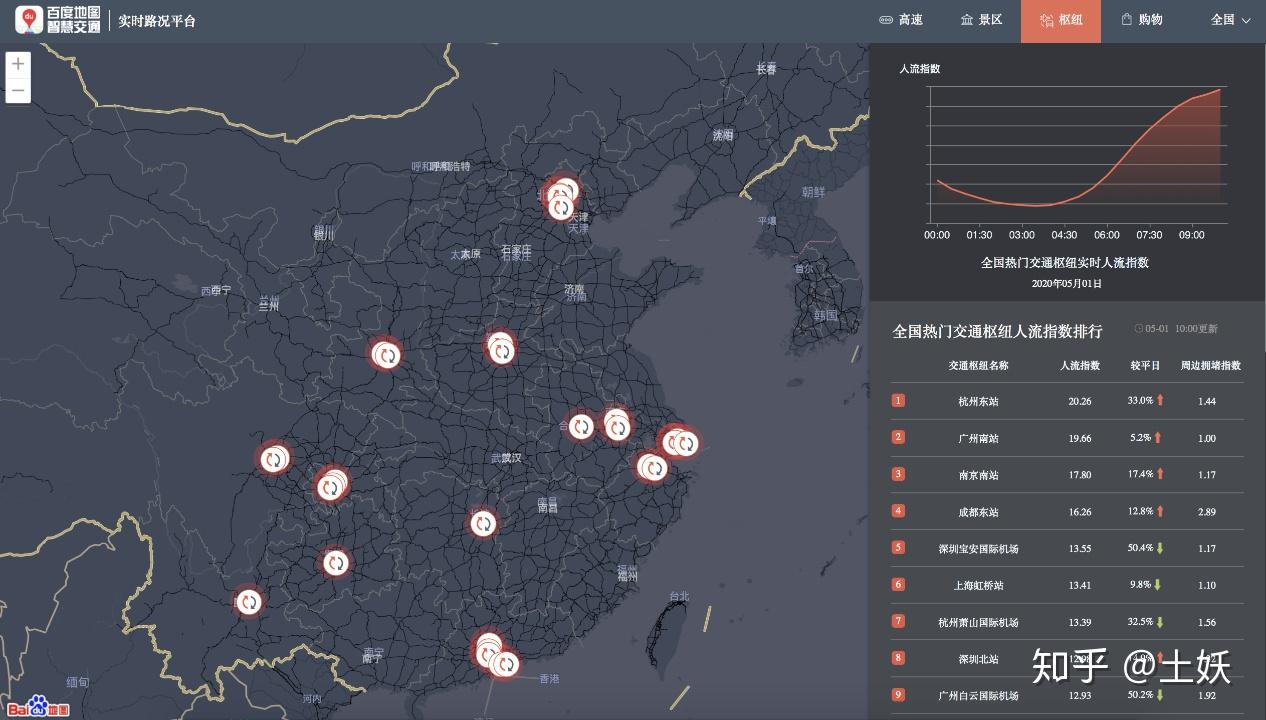Click the rank 7 badge in the ranking
The width and height of the screenshot is (1266, 720).
pyautogui.click(x=898, y=621)
